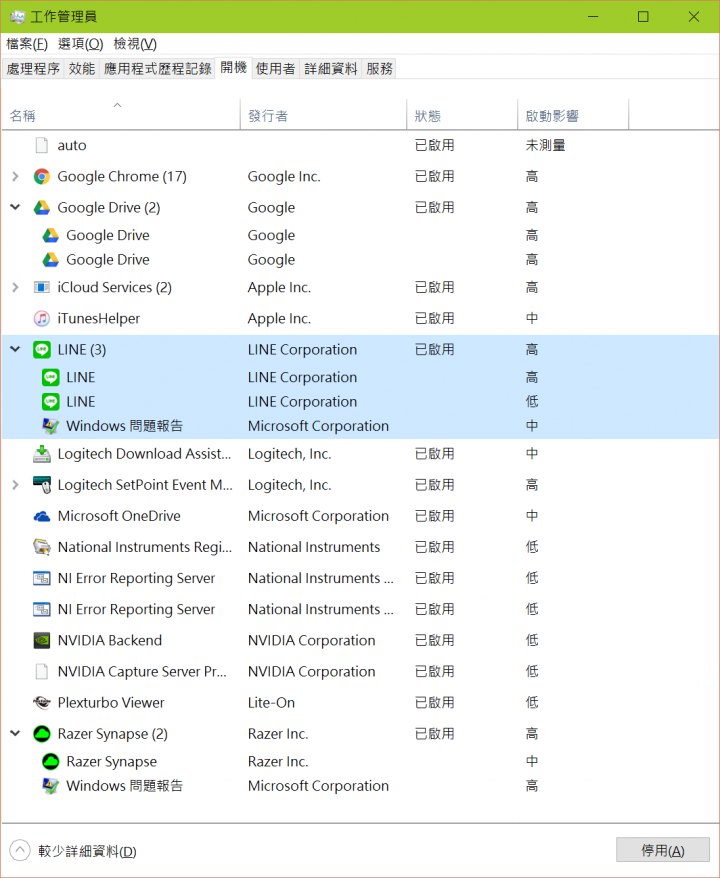Image resolution: width=720 pixels, height=878 pixels.
Task: Select the National Instruments Regi... row
Action: coord(360,547)
